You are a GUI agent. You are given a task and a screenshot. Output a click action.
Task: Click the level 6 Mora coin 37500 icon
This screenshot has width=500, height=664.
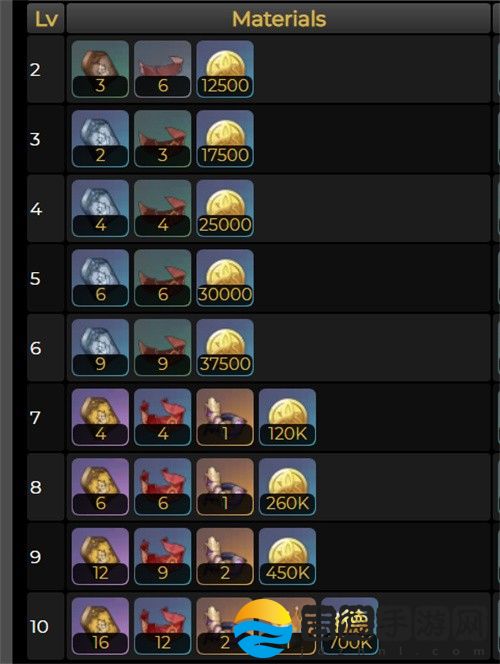[x=225, y=348]
